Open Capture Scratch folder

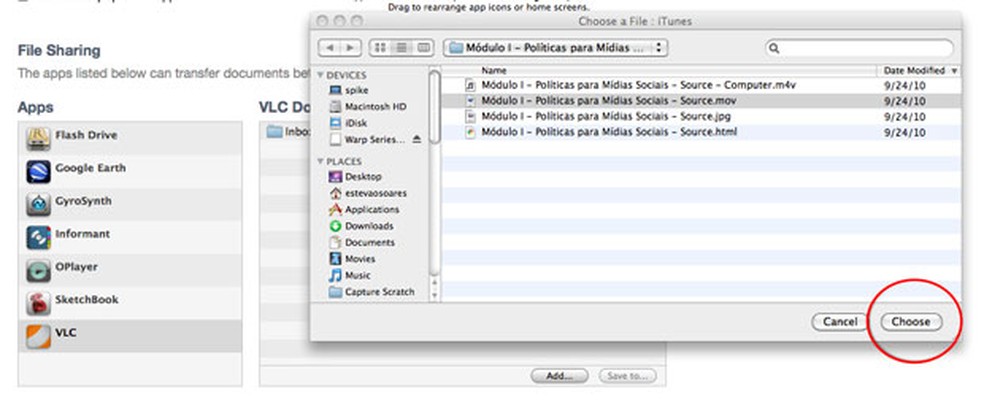click(372, 292)
